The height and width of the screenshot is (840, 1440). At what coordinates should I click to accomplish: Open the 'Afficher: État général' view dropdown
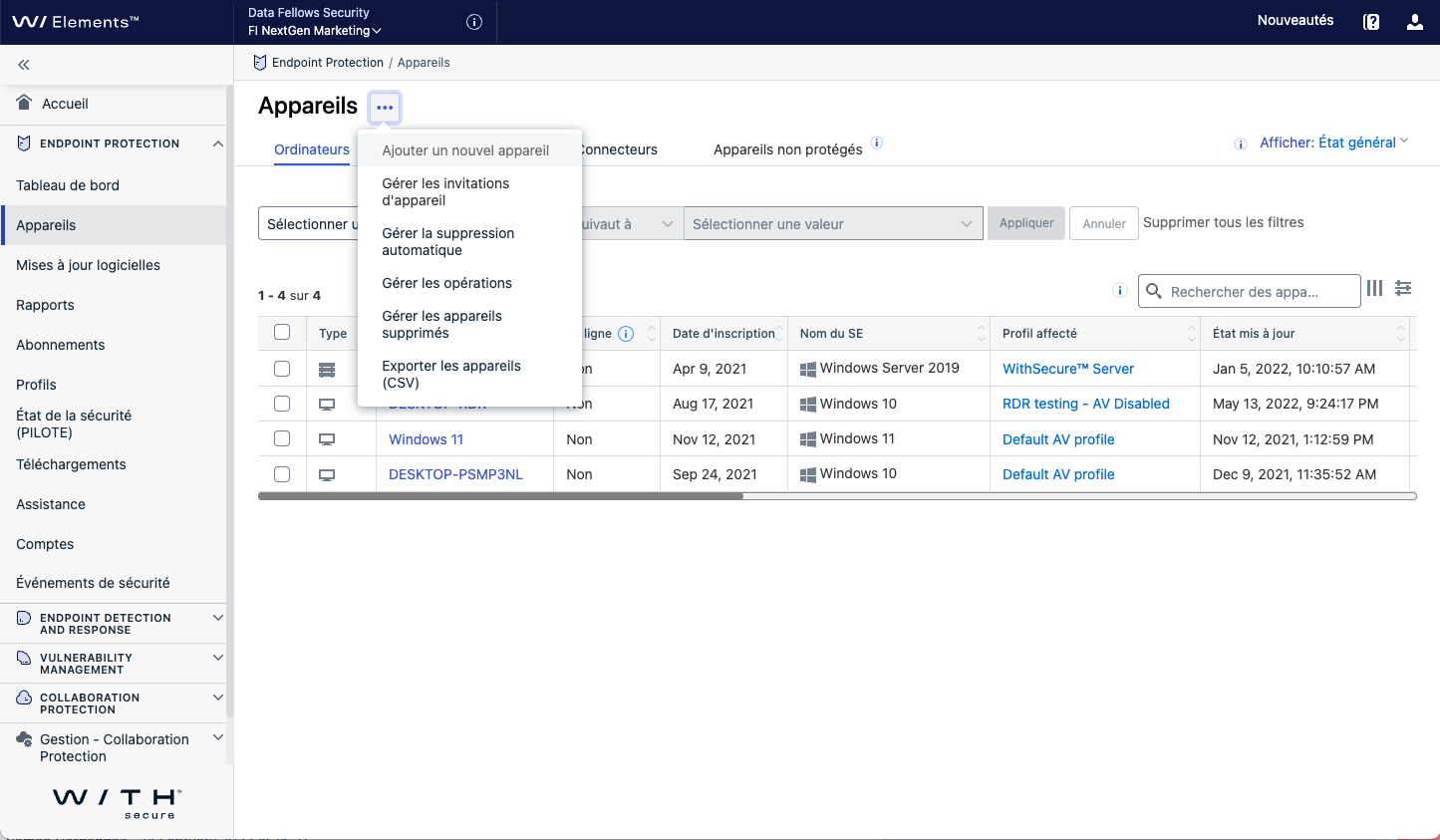click(x=1332, y=142)
